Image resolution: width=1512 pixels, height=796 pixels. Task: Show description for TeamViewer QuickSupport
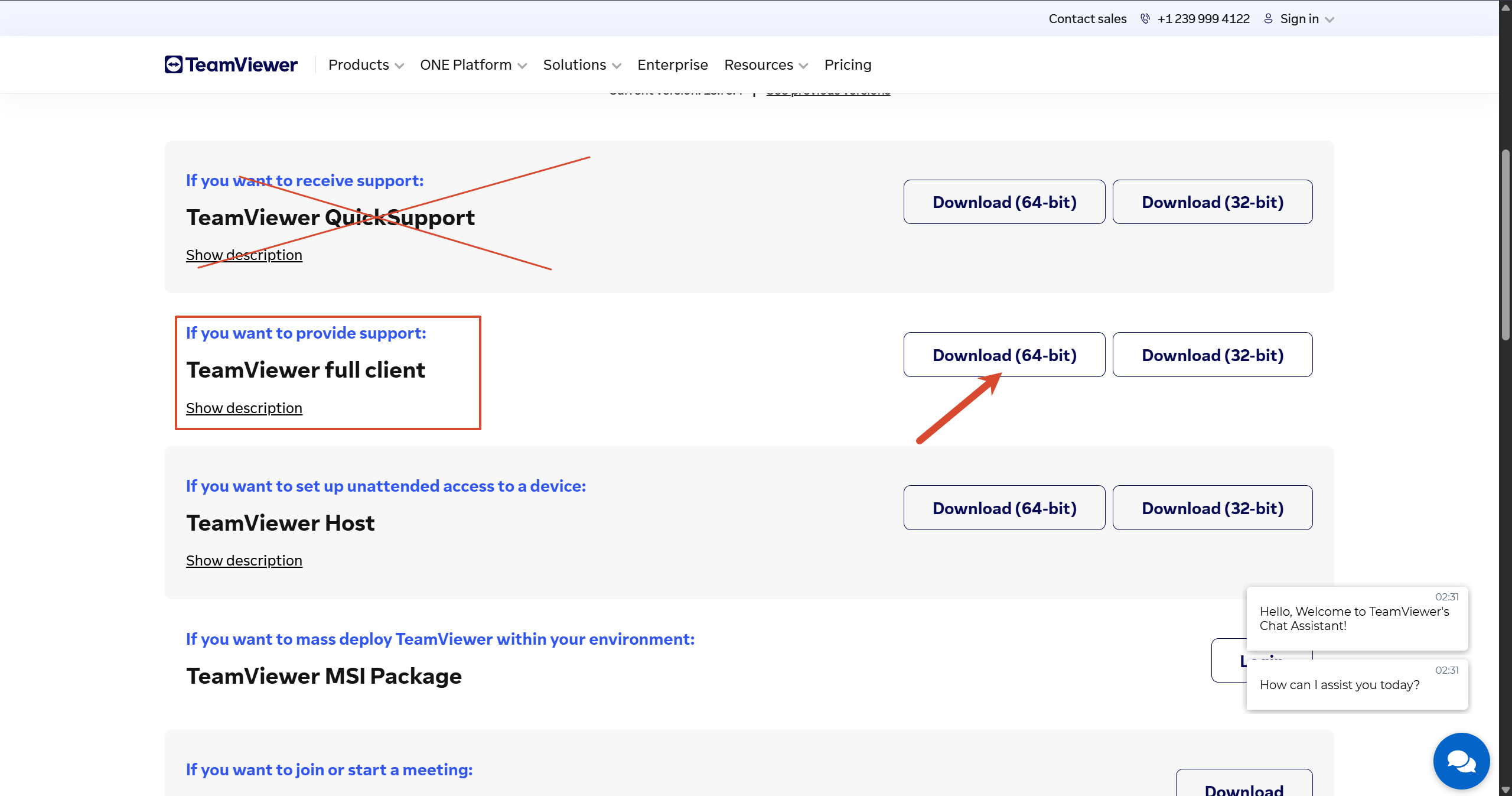[x=244, y=255]
